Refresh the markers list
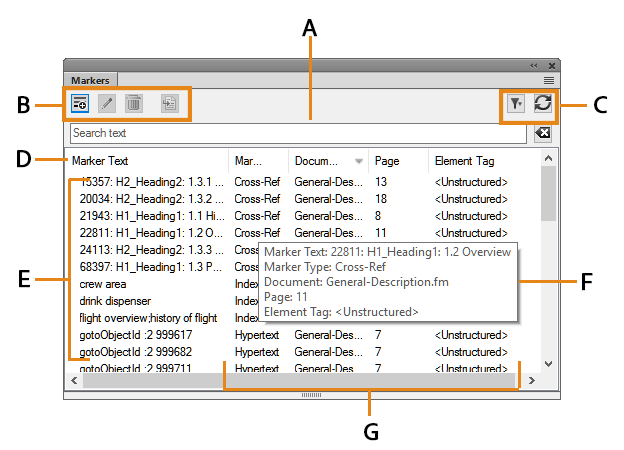The image size is (624, 450). 542,103
